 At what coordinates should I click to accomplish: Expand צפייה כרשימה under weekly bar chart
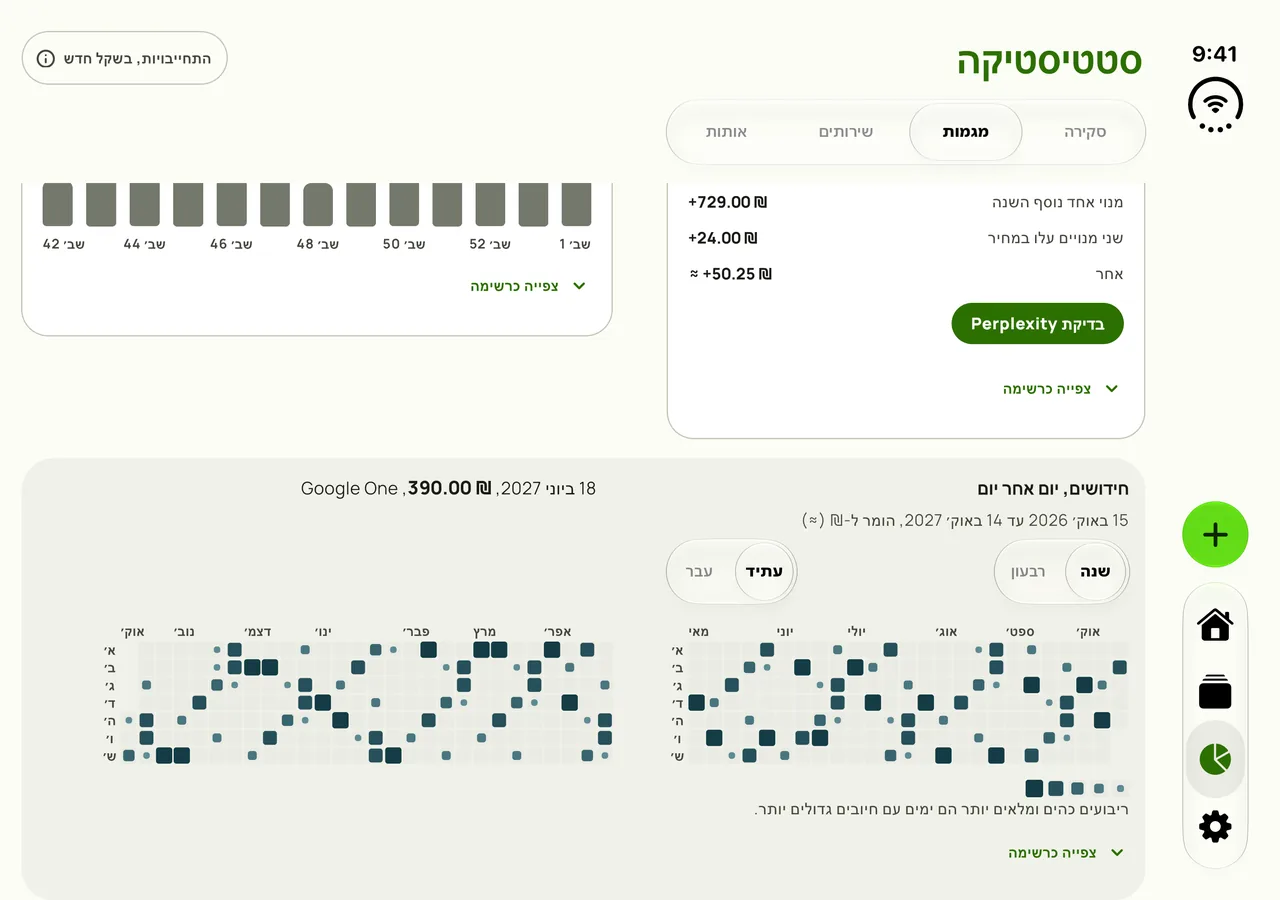point(528,286)
